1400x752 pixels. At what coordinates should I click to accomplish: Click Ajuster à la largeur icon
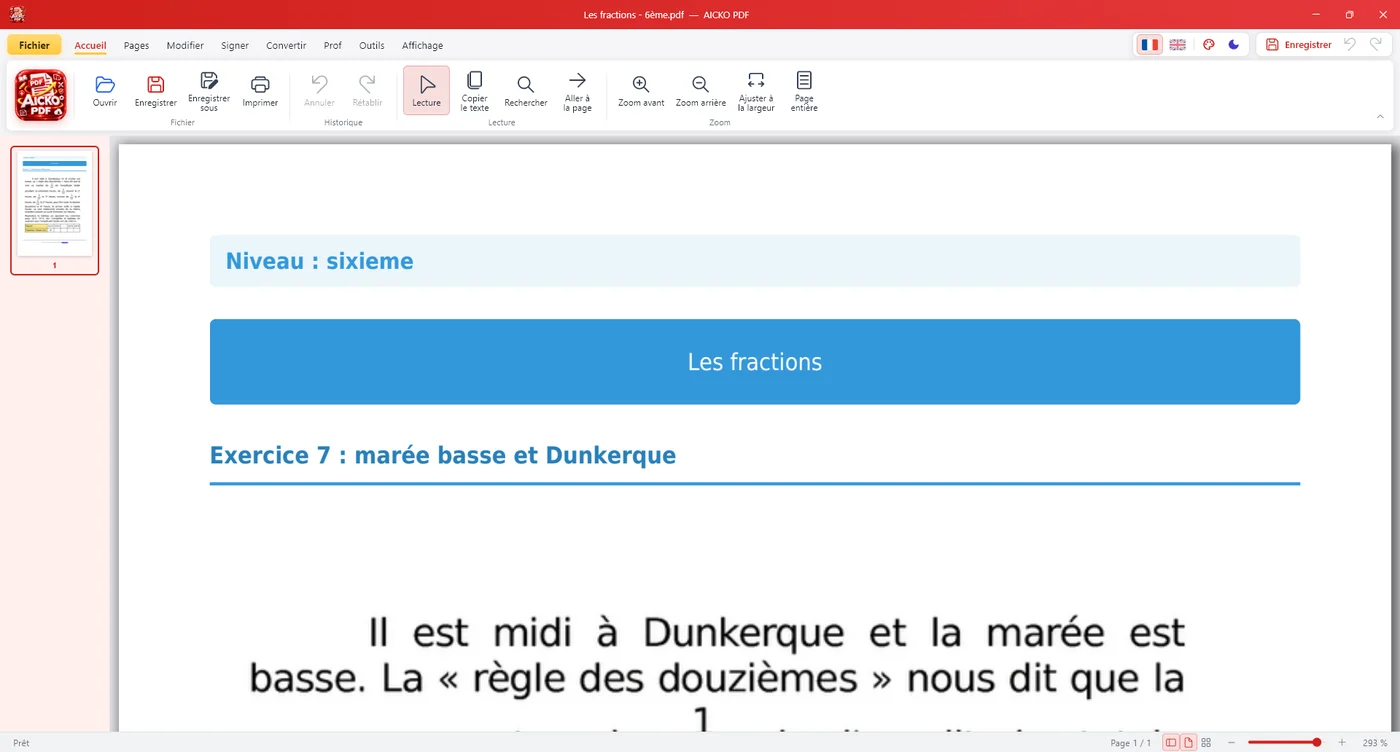tap(756, 80)
